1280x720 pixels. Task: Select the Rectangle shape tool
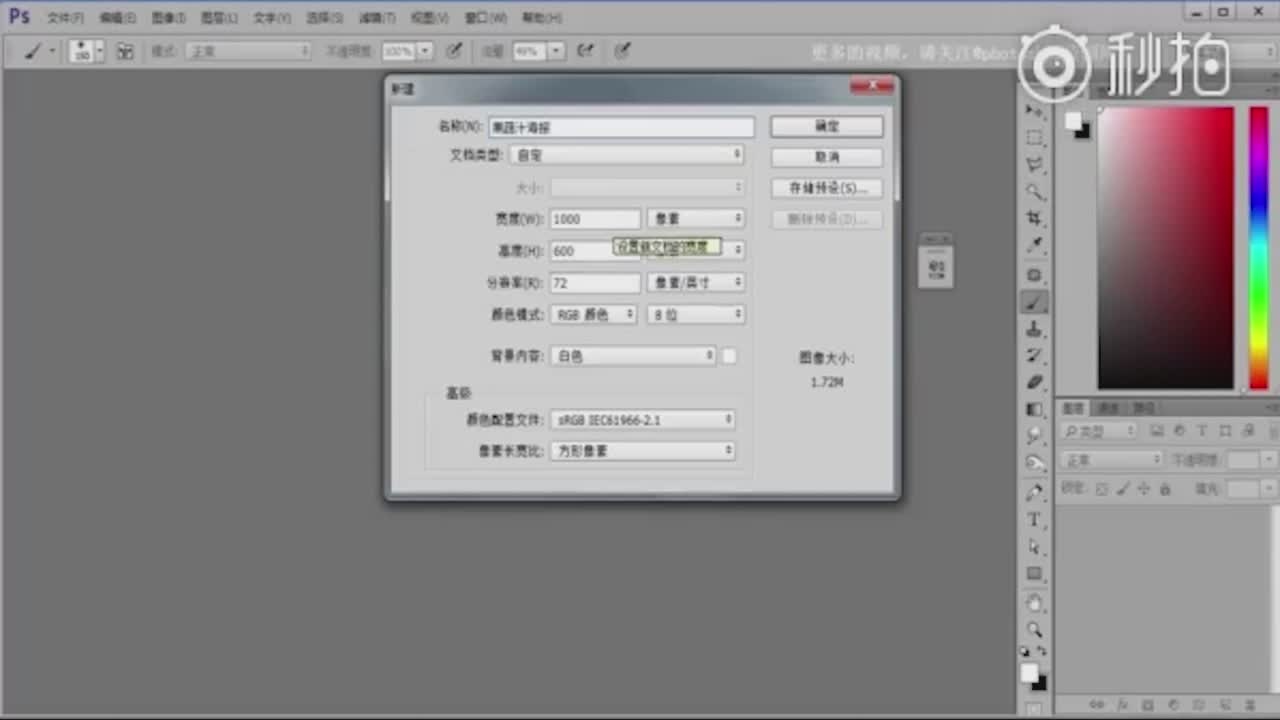click(x=1035, y=574)
